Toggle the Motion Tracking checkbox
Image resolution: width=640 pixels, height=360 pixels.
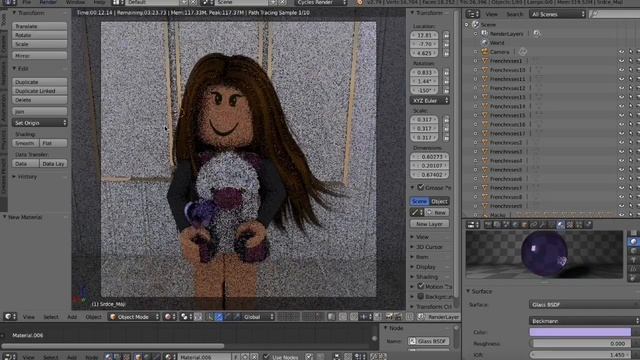point(420,286)
